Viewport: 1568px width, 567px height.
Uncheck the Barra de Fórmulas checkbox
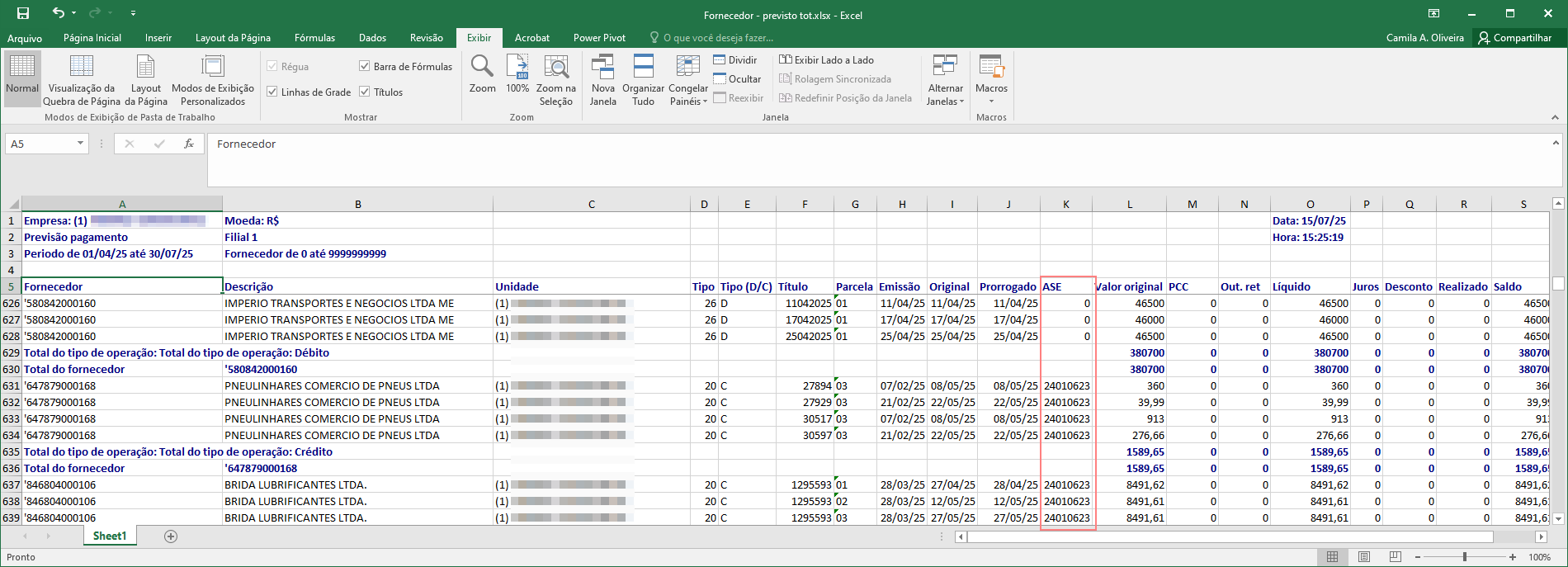pos(364,66)
